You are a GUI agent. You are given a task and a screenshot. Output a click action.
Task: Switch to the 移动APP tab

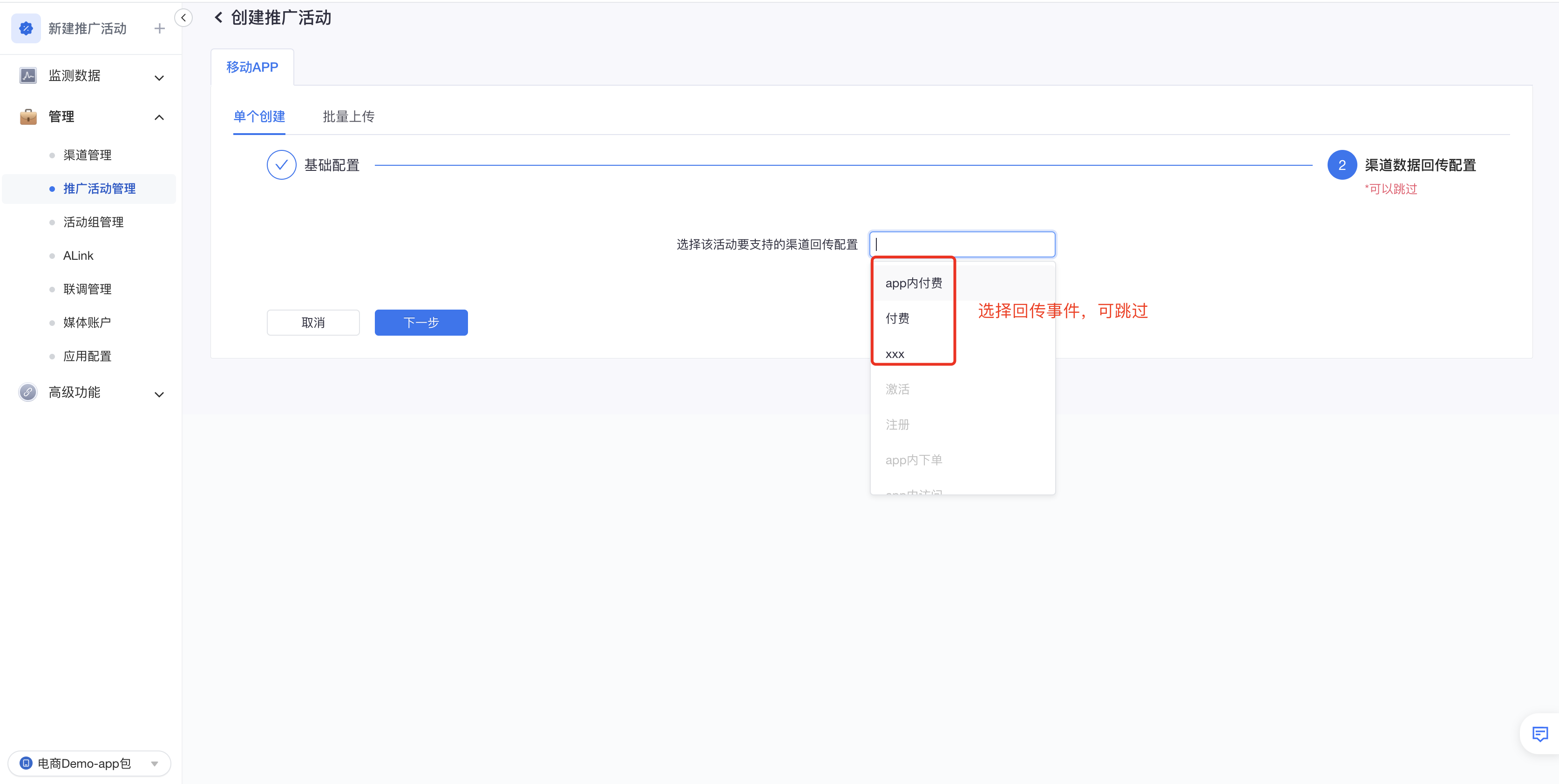tap(252, 67)
